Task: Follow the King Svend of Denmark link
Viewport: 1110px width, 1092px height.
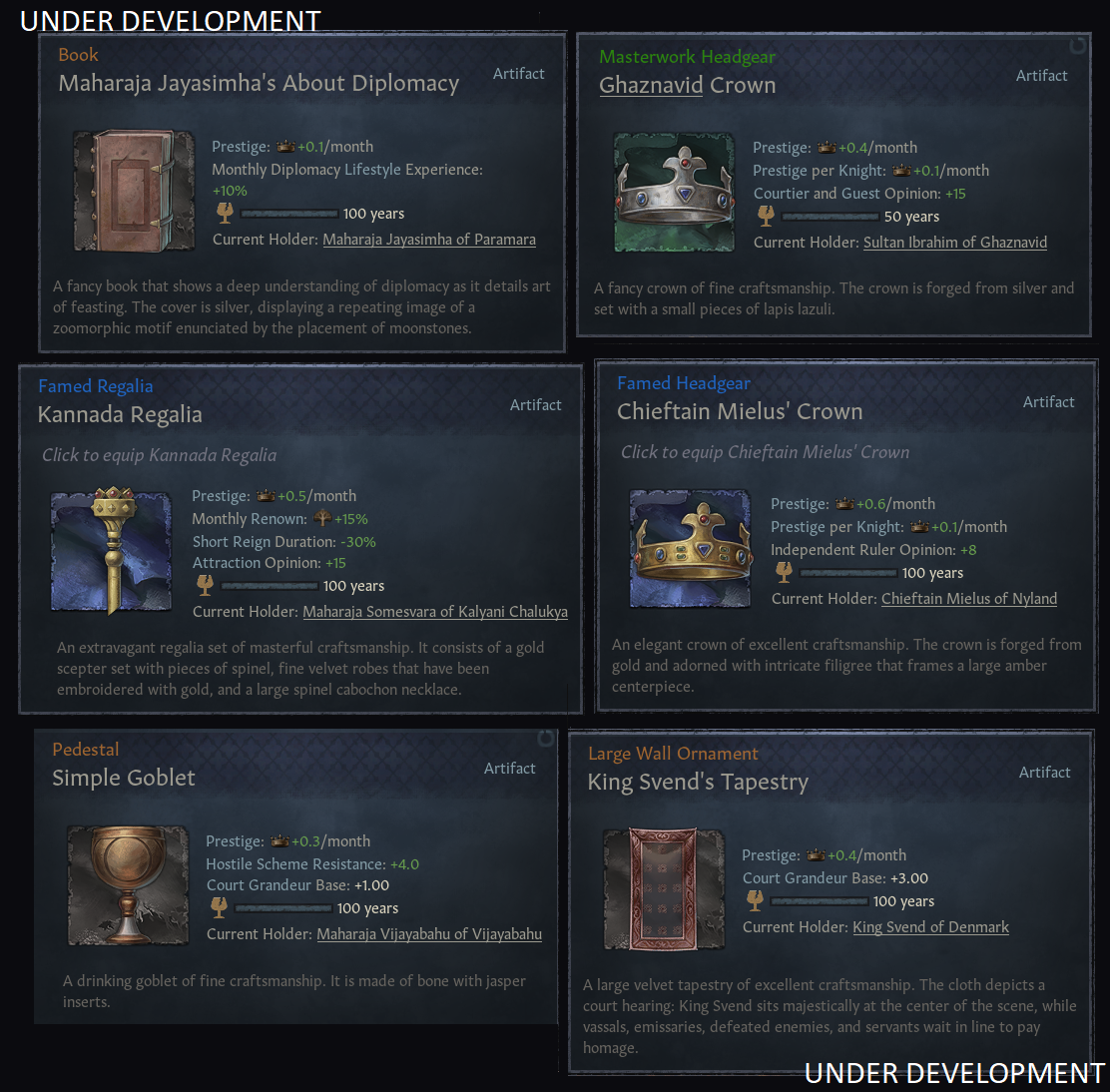Action: pyautogui.click(x=931, y=927)
